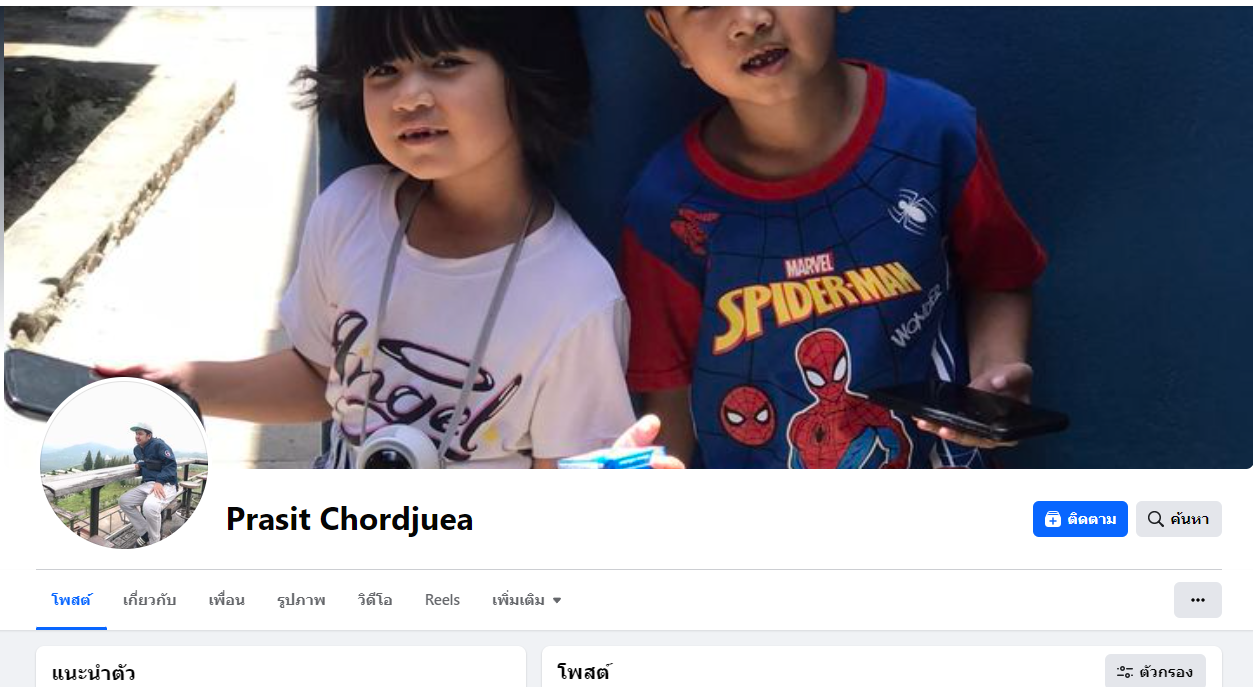
Task: Select the โพสต์ tab
Action: [71, 600]
